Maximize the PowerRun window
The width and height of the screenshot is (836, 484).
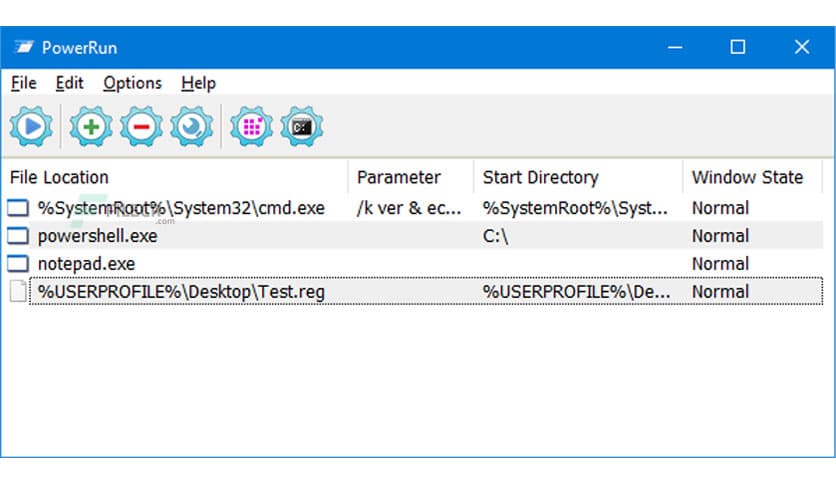pyautogui.click(x=738, y=47)
